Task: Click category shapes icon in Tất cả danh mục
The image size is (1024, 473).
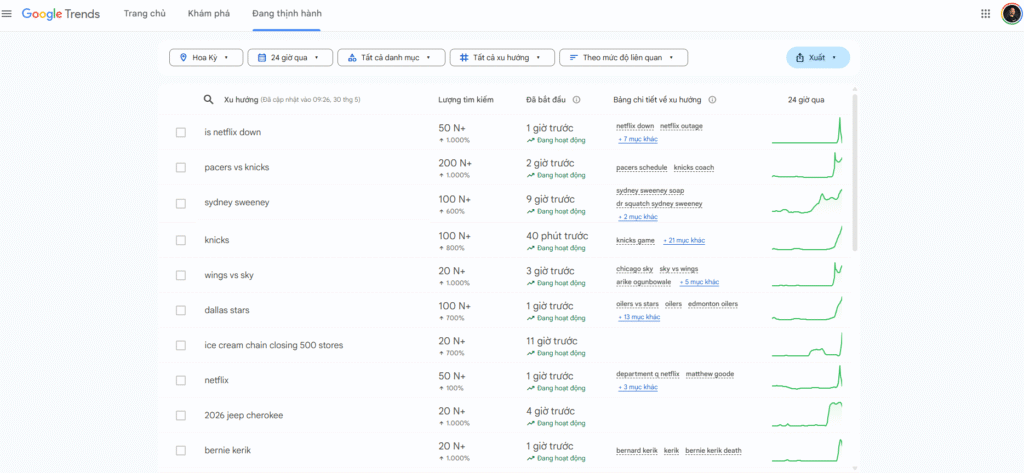Action: pos(352,57)
